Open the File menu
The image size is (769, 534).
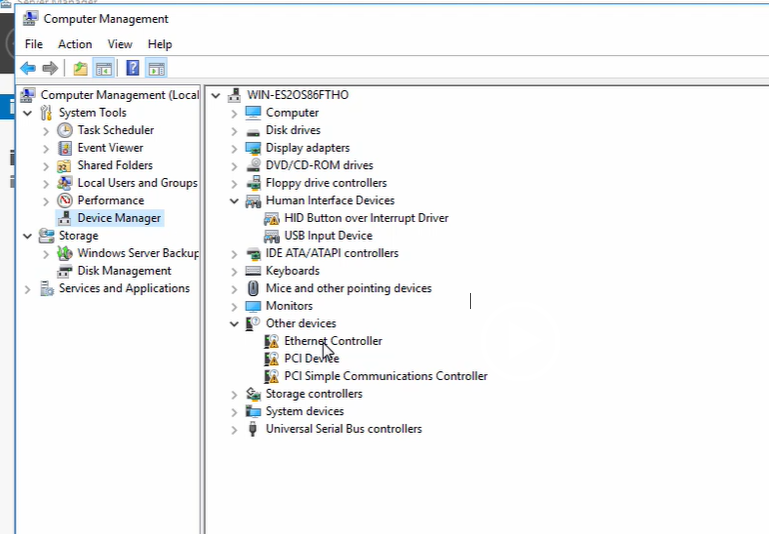34,44
